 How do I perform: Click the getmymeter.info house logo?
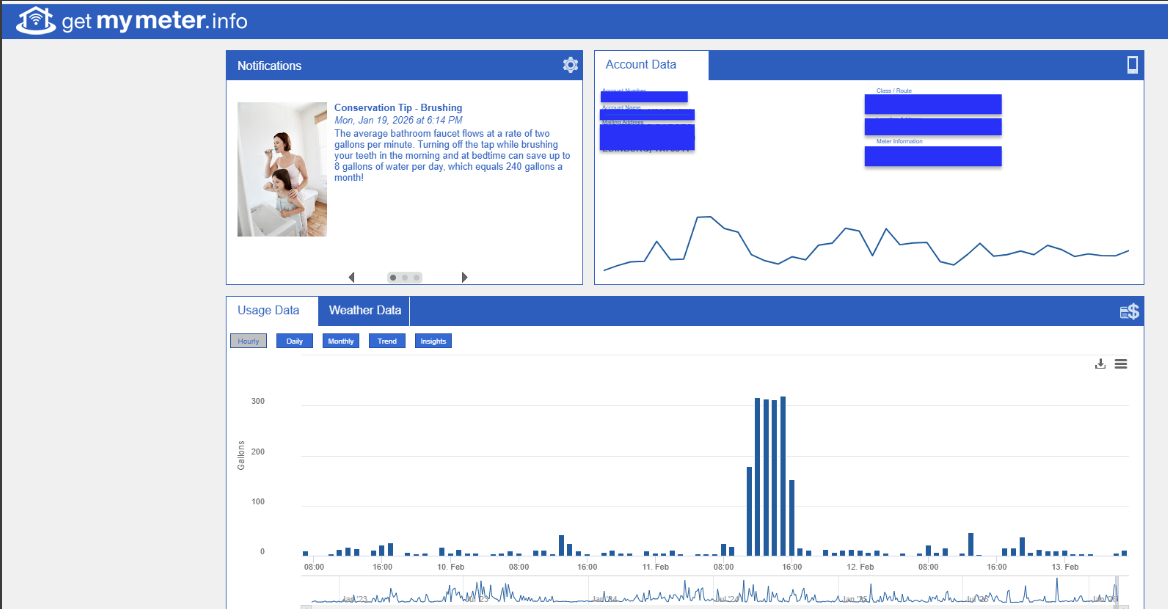pyautogui.click(x=36, y=20)
